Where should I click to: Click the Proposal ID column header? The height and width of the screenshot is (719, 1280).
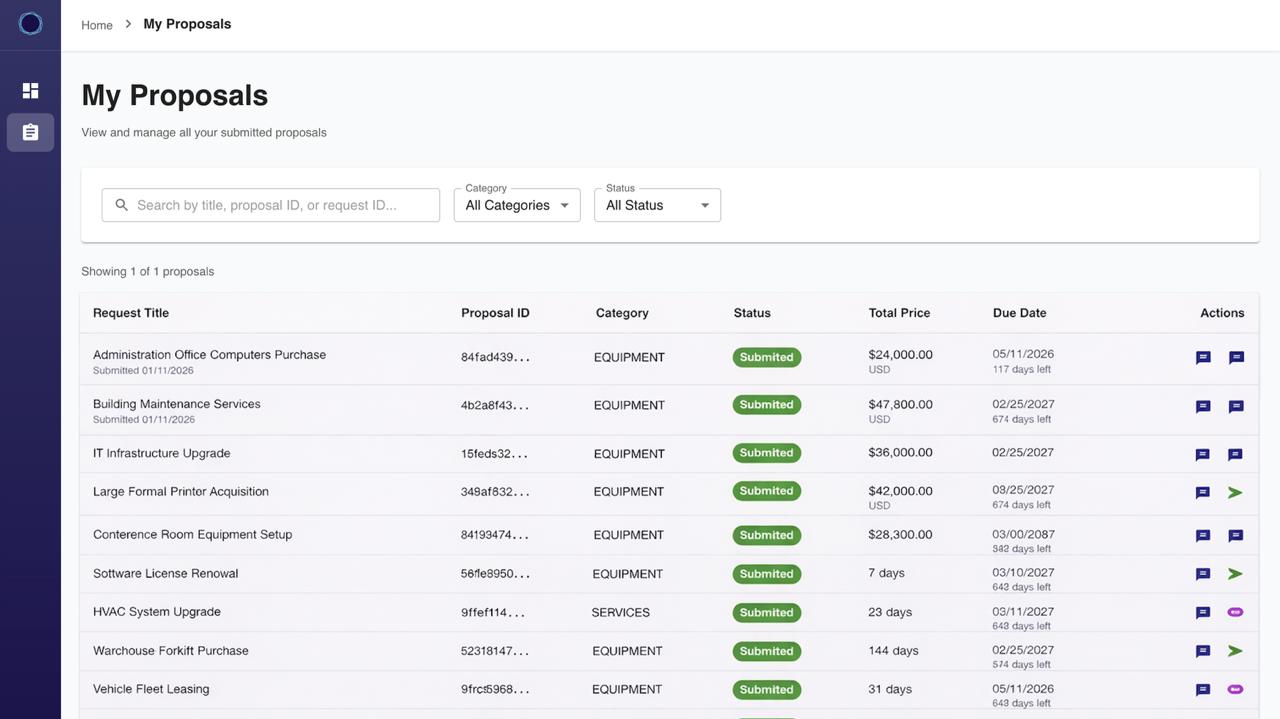(x=495, y=313)
